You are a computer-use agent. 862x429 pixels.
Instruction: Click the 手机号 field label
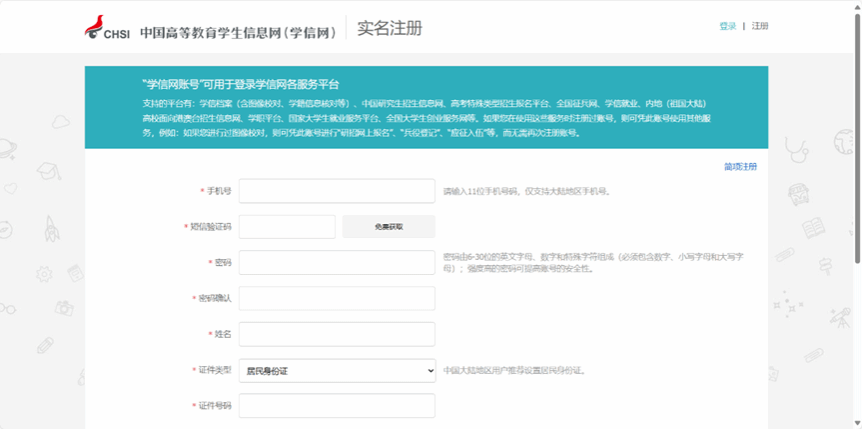(218, 191)
